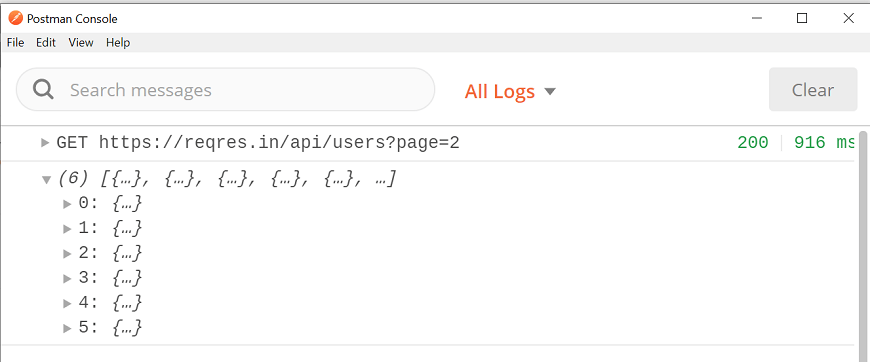This screenshot has height=362, width=870.
Task: Expand array item 0
Action: point(67,204)
